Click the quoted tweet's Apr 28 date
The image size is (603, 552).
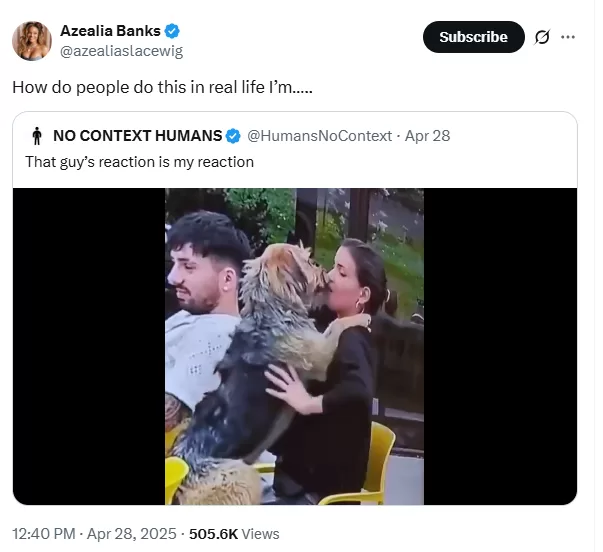[427, 135]
